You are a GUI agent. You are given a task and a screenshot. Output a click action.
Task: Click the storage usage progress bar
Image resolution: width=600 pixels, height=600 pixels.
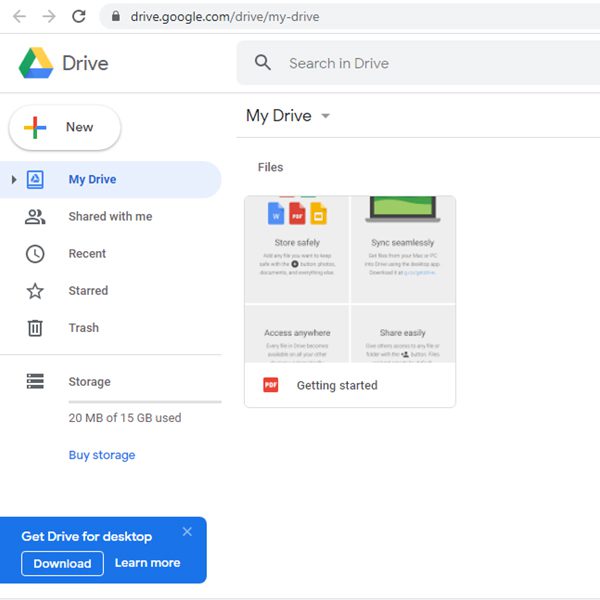coord(145,402)
